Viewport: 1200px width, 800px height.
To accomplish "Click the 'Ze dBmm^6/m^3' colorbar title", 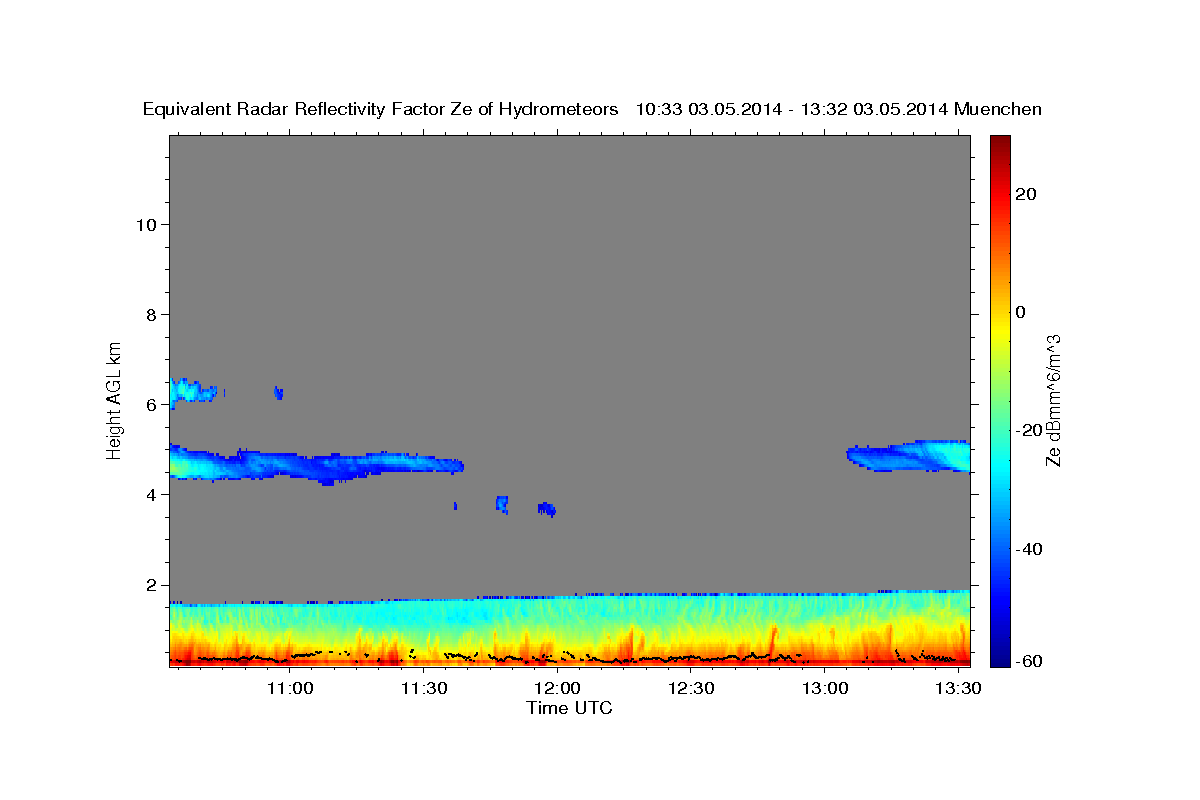I will point(1053,400).
